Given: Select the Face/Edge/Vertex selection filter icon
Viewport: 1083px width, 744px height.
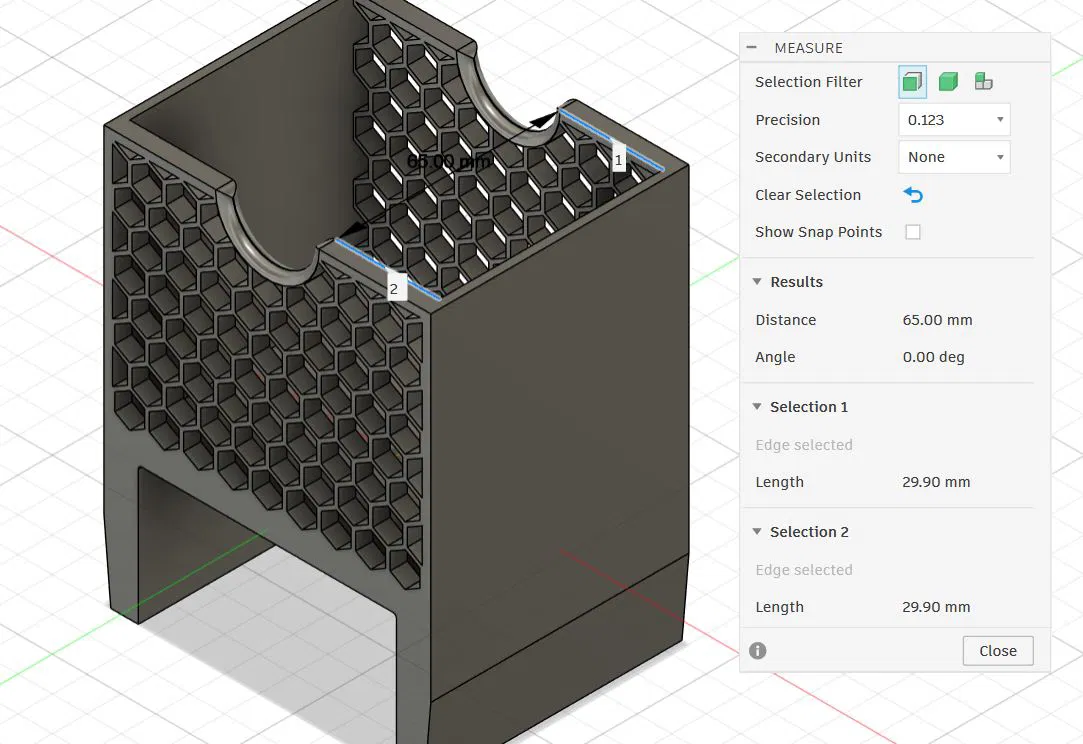Looking at the screenshot, I should 912,82.
